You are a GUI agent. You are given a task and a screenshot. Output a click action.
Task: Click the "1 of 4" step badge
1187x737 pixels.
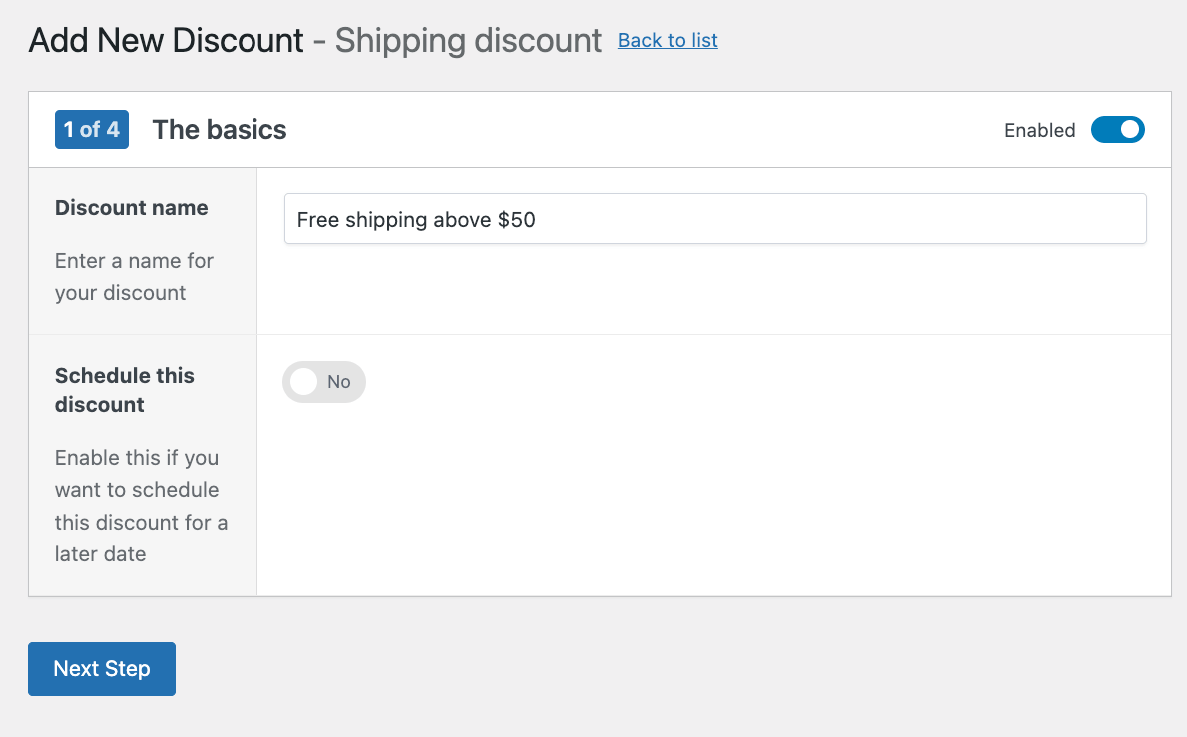[92, 130]
